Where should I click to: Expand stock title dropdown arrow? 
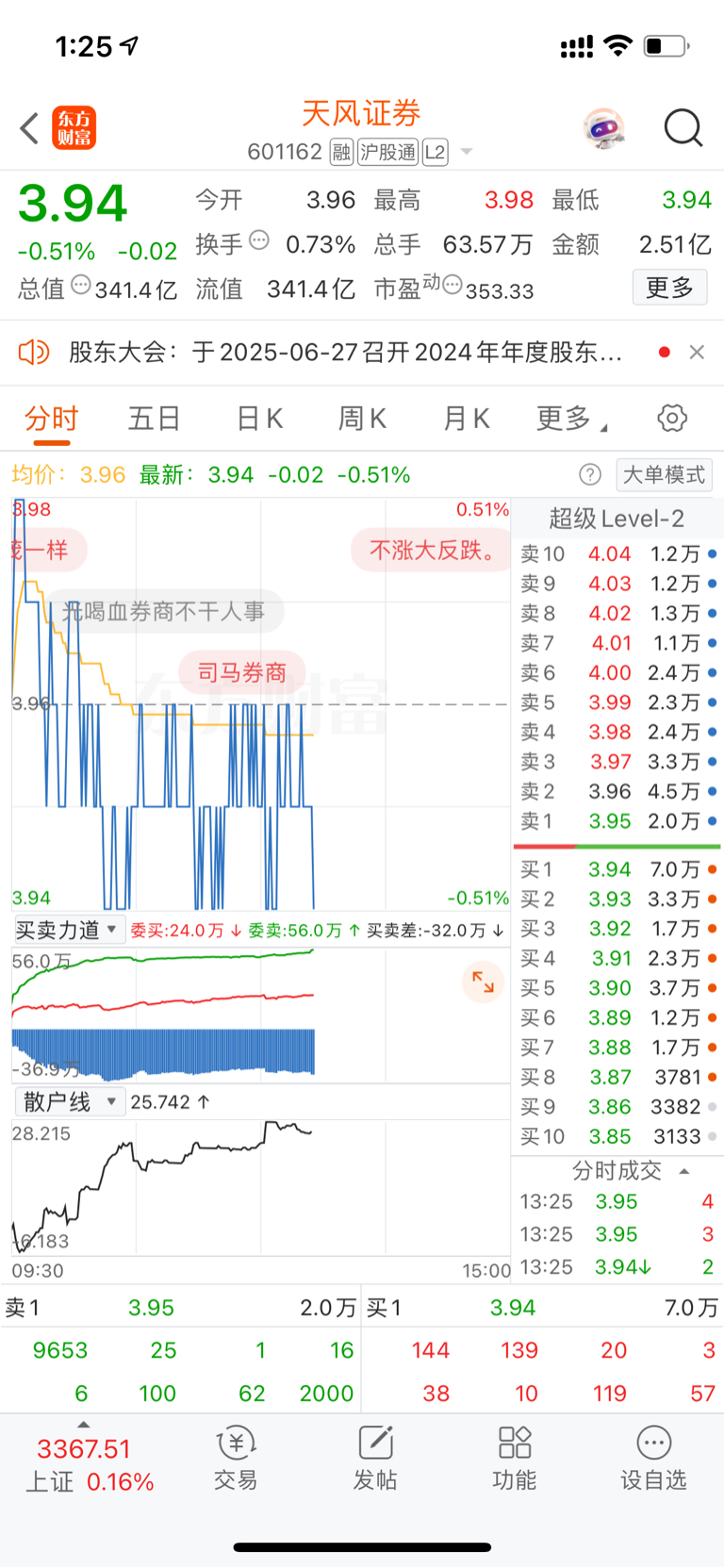coord(466,152)
